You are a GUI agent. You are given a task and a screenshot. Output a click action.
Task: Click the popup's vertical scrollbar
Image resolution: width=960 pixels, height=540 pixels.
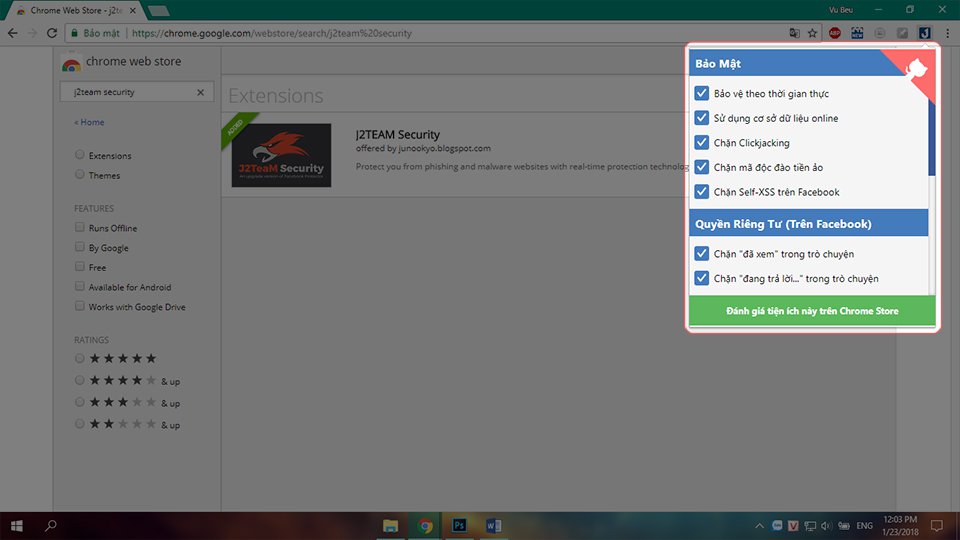tap(931, 138)
